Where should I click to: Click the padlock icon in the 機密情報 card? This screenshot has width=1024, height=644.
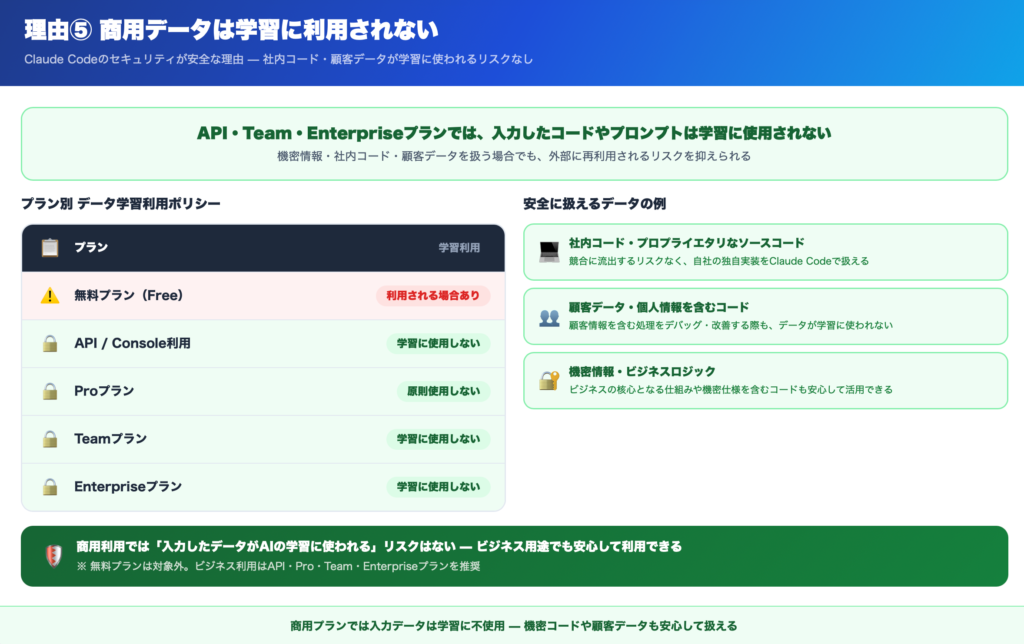tap(549, 380)
